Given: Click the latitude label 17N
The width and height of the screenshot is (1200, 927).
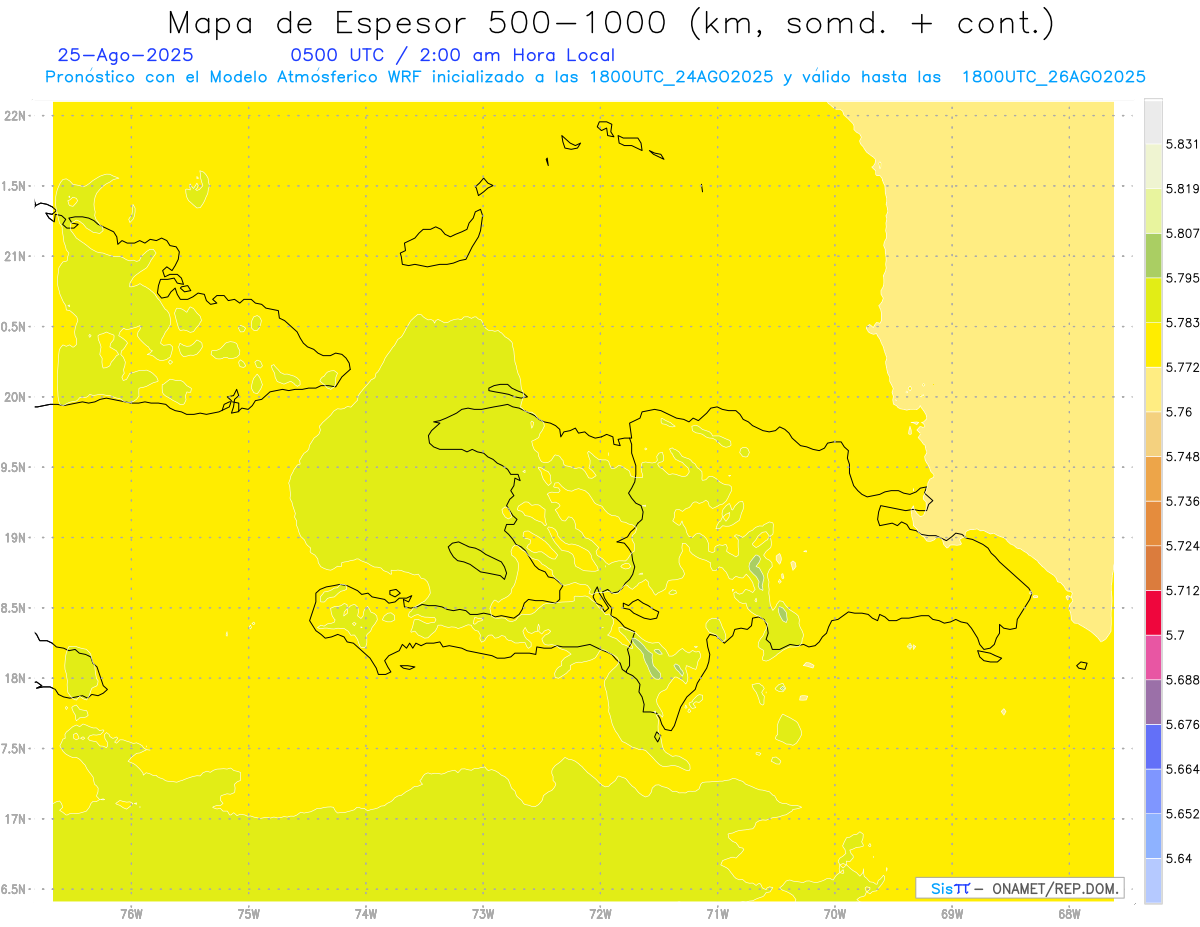Looking at the screenshot, I should point(14,819).
